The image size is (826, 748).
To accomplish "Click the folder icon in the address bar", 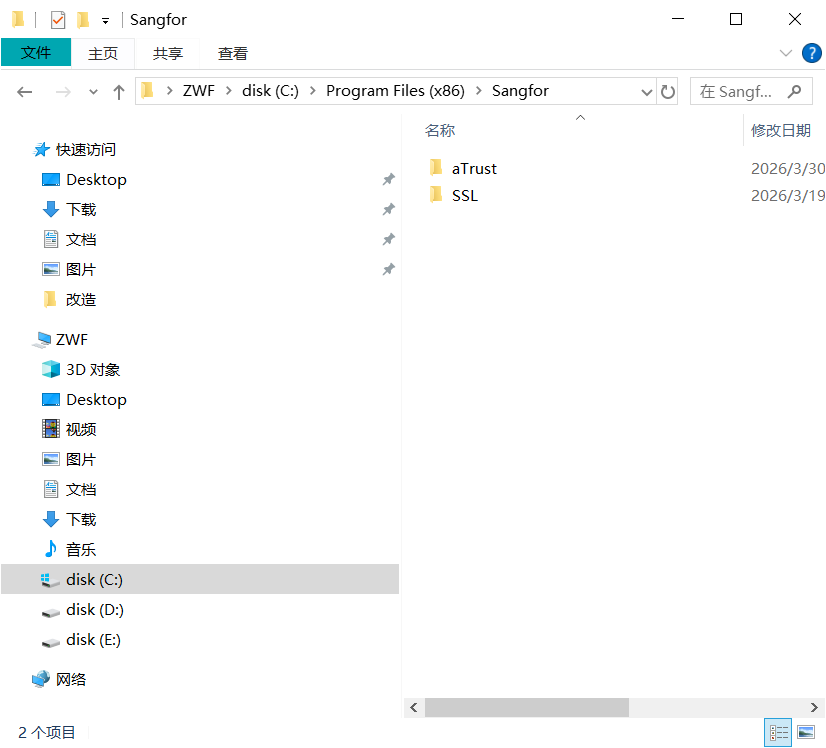I will point(148,91).
